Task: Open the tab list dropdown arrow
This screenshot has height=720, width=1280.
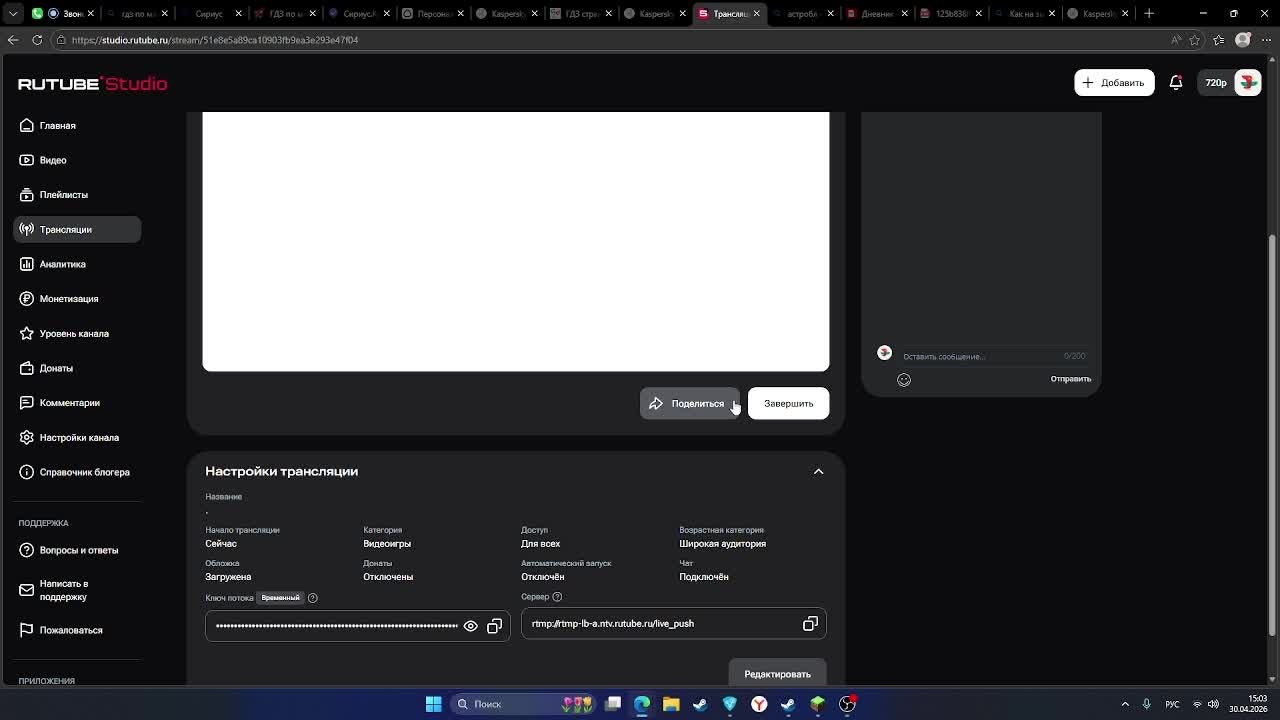Action: click(x=13, y=13)
